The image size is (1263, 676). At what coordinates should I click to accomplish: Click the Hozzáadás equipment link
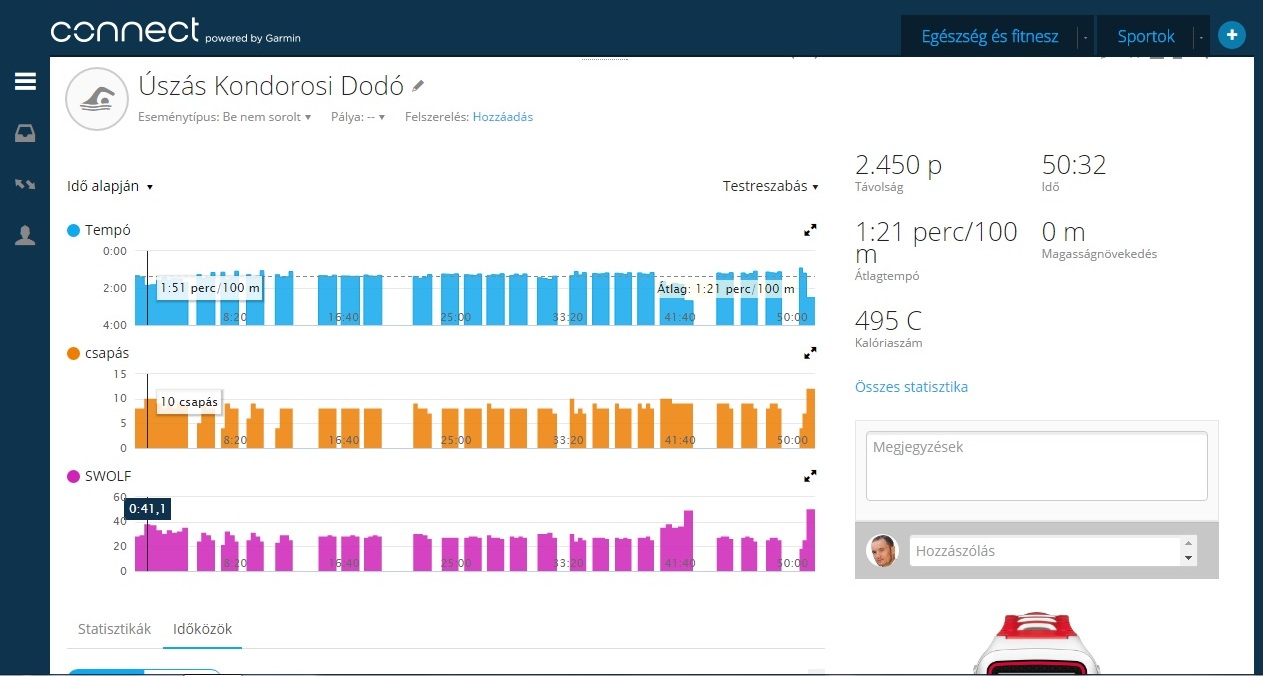pyautogui.click(x=503, y=117)
